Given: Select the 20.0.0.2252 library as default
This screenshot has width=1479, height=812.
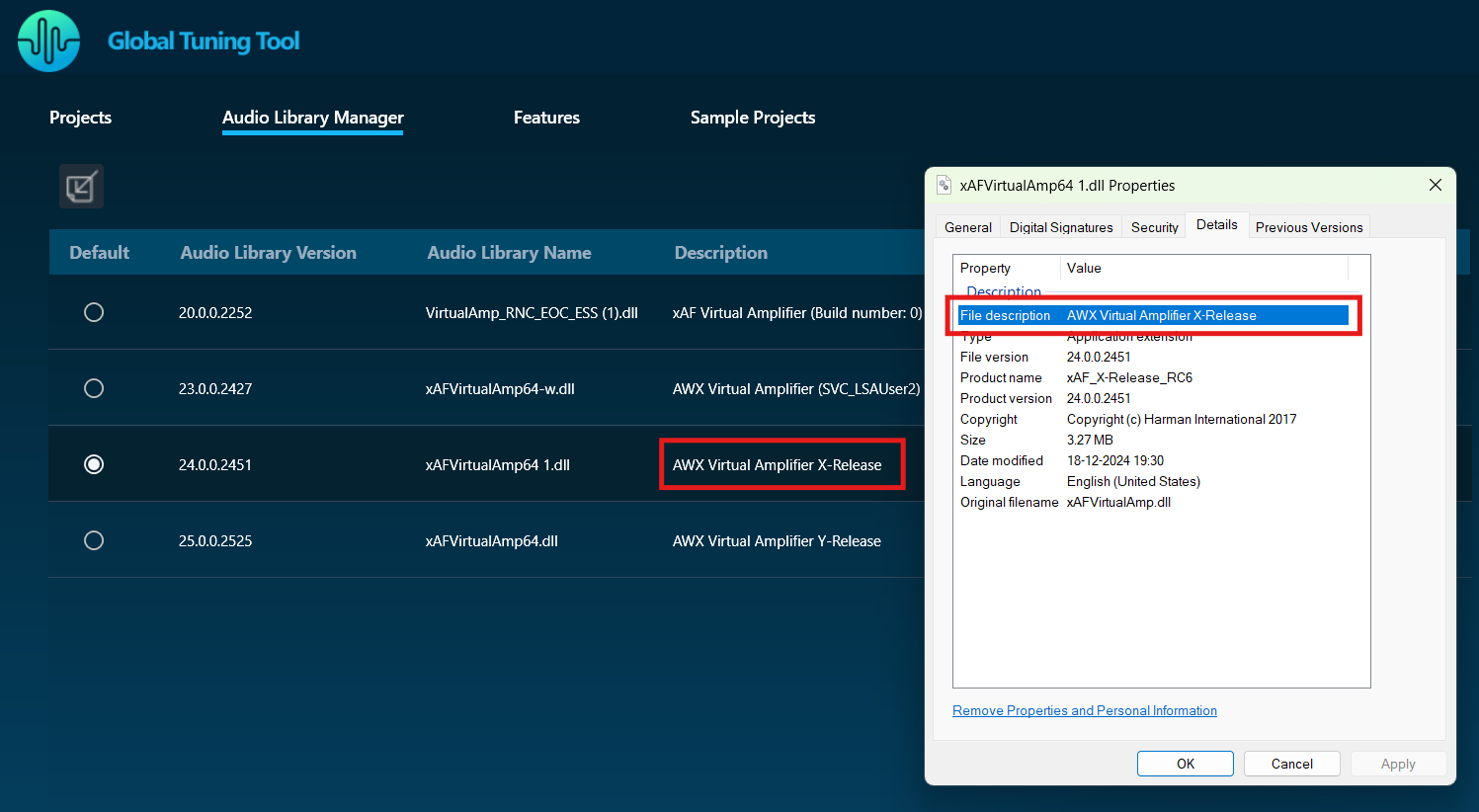Looking at the screenshot, I should [94, 312].
